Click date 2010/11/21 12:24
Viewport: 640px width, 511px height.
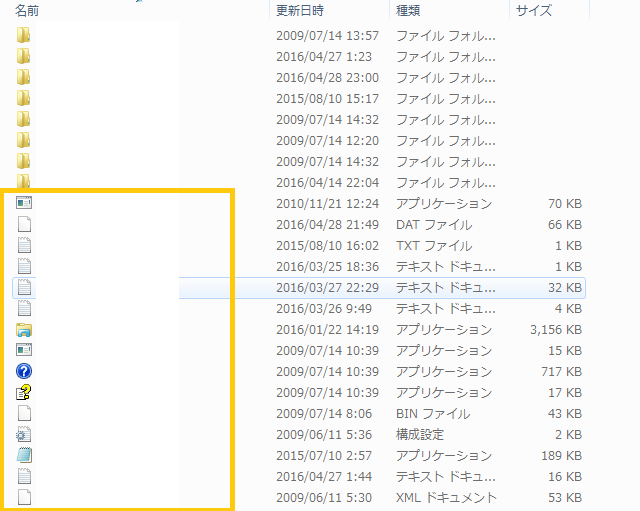tap(327, 204)
